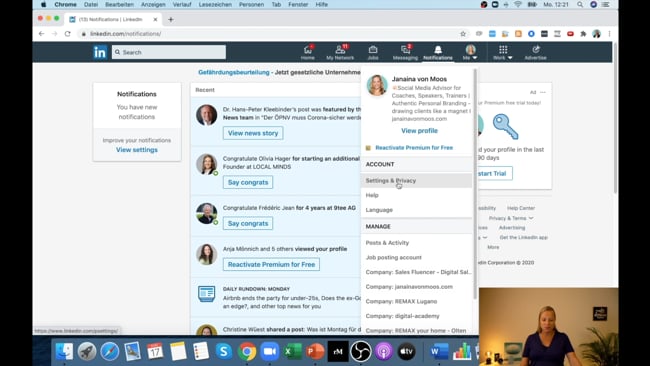Screen dimensions: 650x366
Task: Click the Start Trial button
Action: (494, 173)
